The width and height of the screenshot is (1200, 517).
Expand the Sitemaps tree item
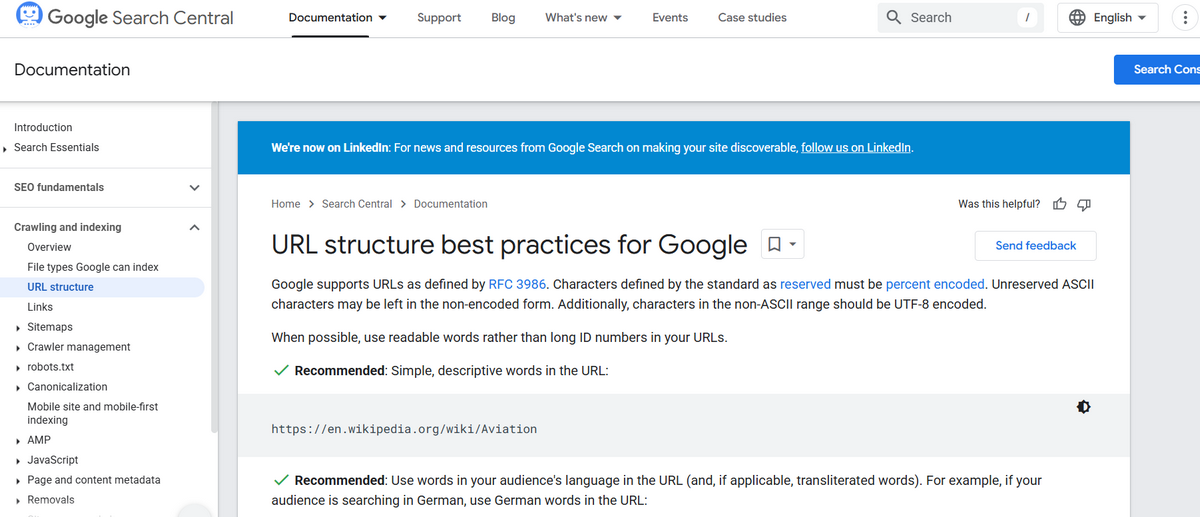click(x=19, y=328)
